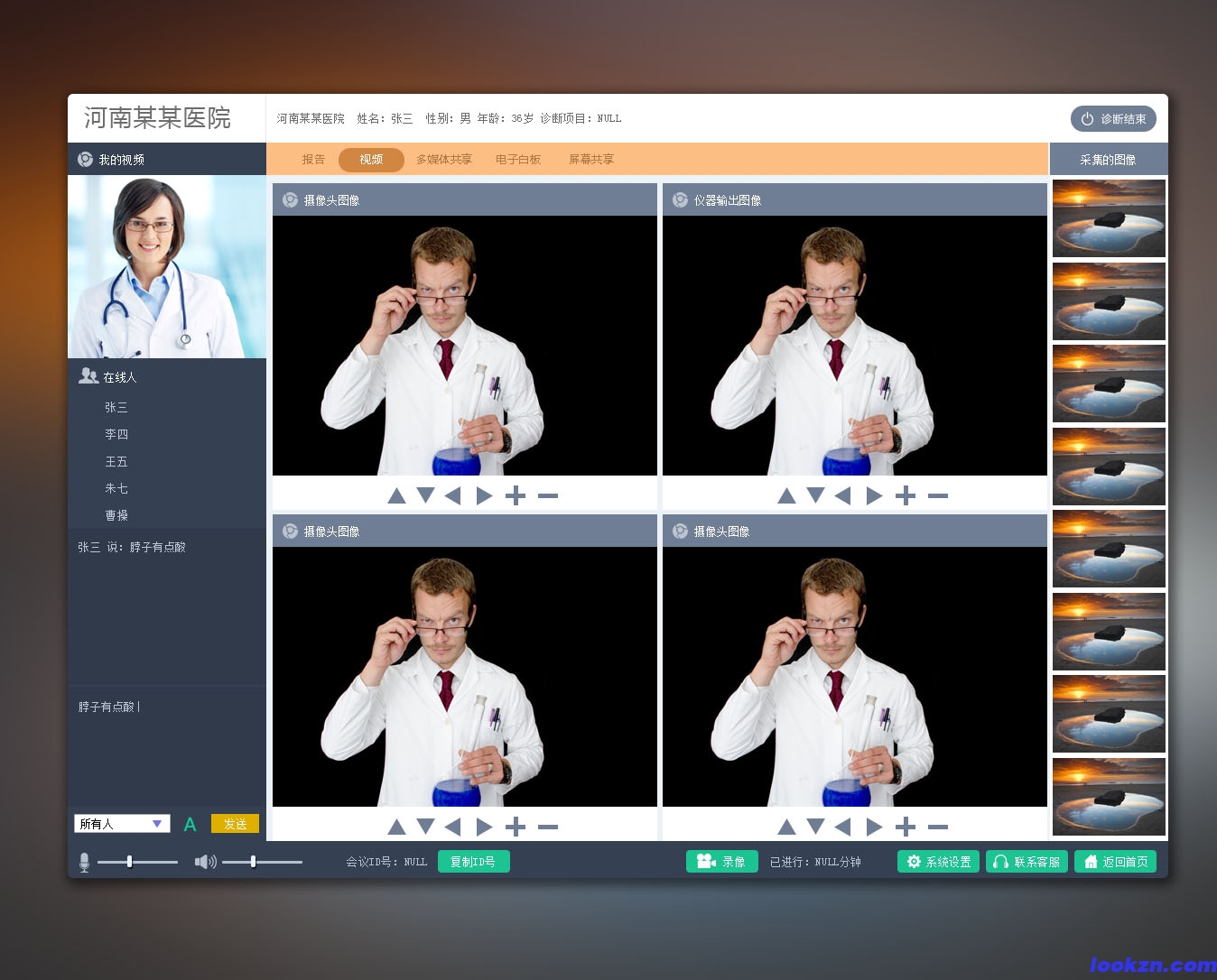
Task: Pan down in bottom-right camera panel
Action: click(815, 827)
